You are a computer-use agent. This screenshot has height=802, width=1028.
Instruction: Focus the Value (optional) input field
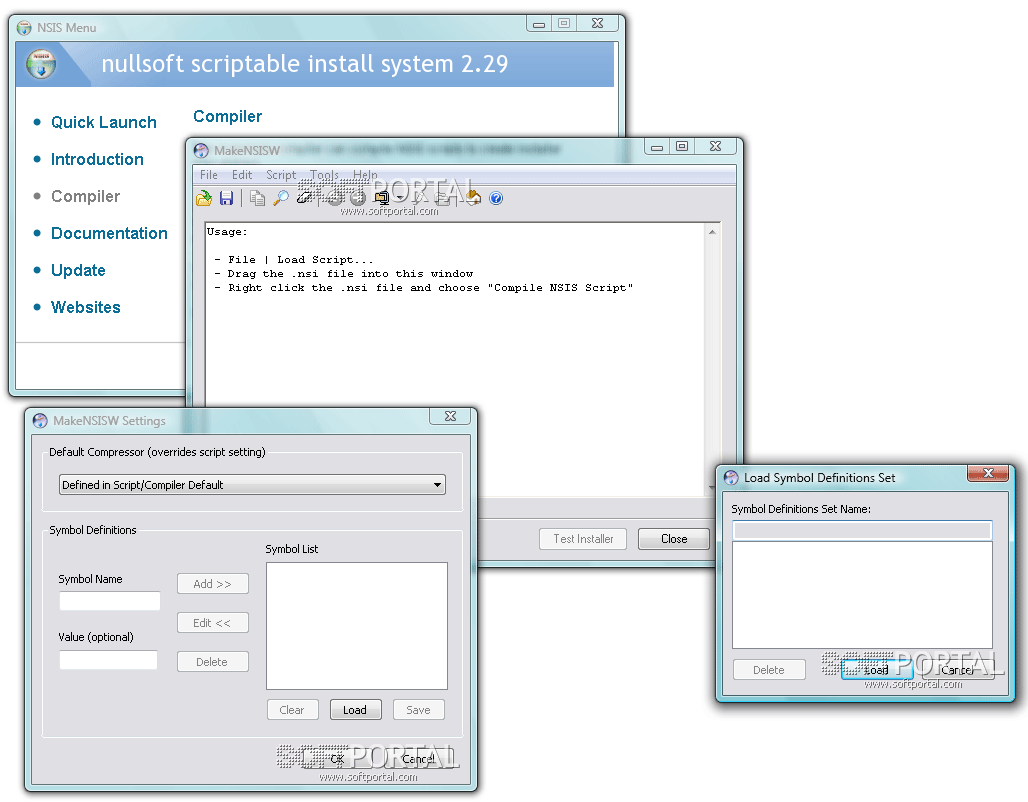point(108,660)
